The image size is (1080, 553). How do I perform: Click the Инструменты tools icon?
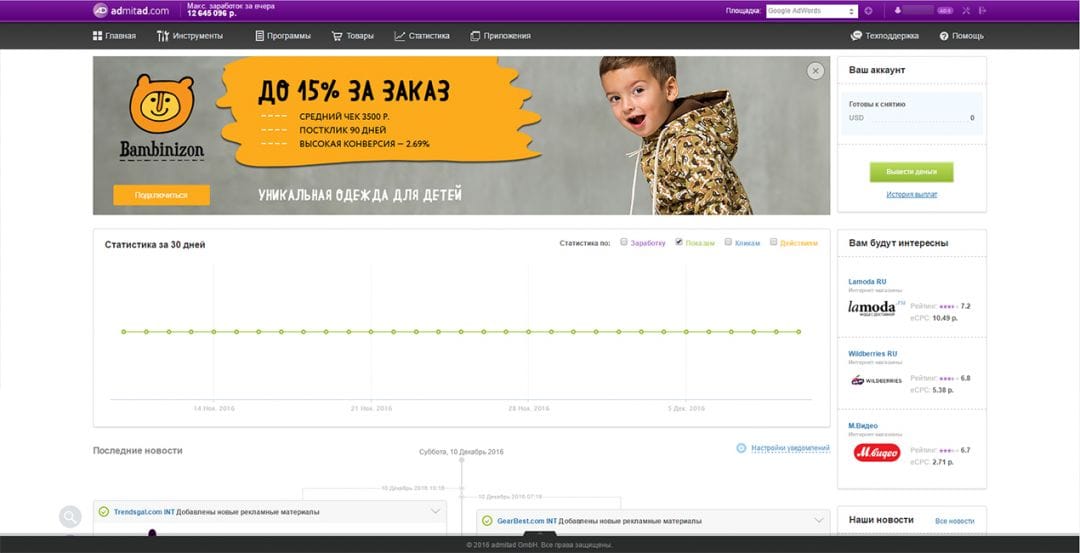click(x=163, y=36)
